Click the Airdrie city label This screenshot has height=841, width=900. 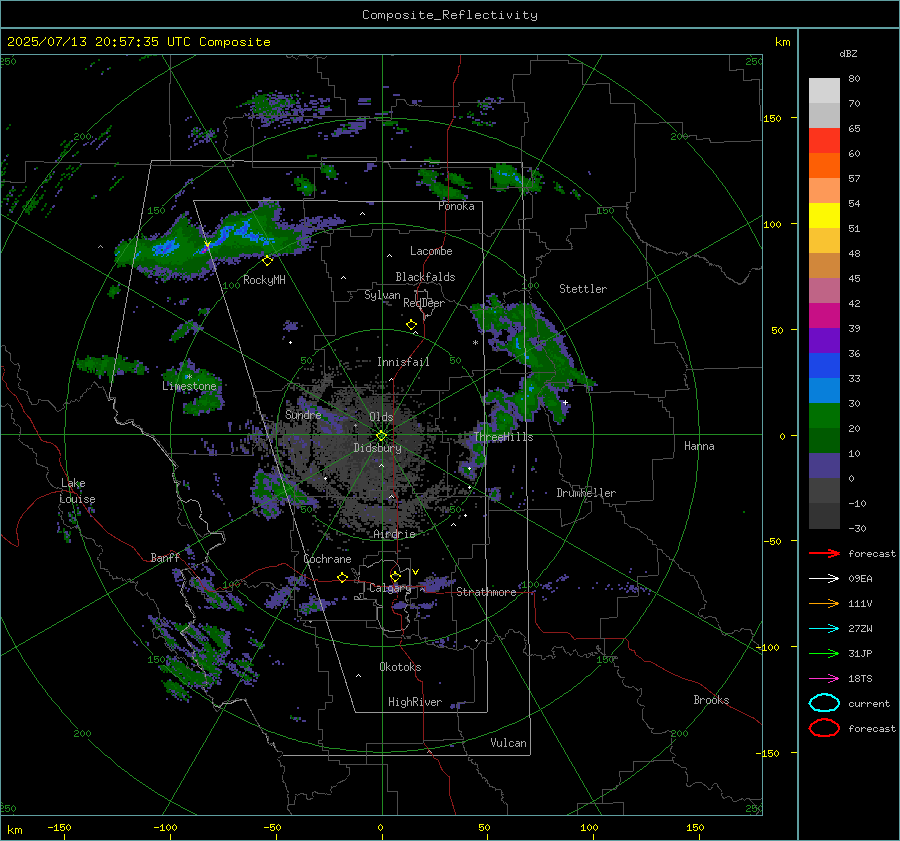(x=394, y=534)
